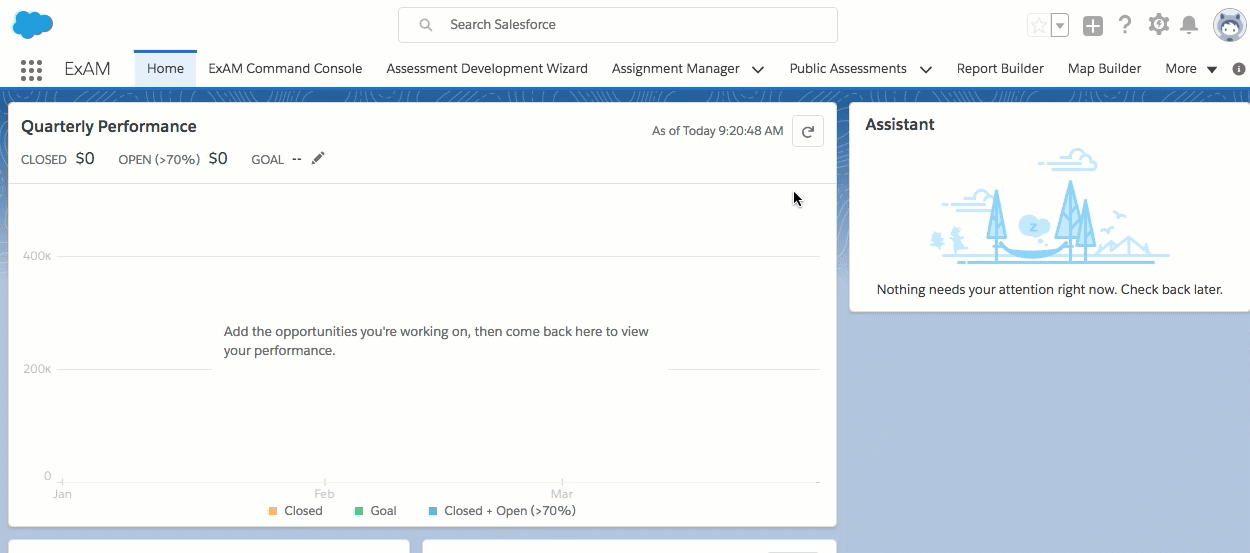The height and width of the screenshot is (553, 1250).
Task: Expand Assignment Manager chevron menu
Action: 758,70
